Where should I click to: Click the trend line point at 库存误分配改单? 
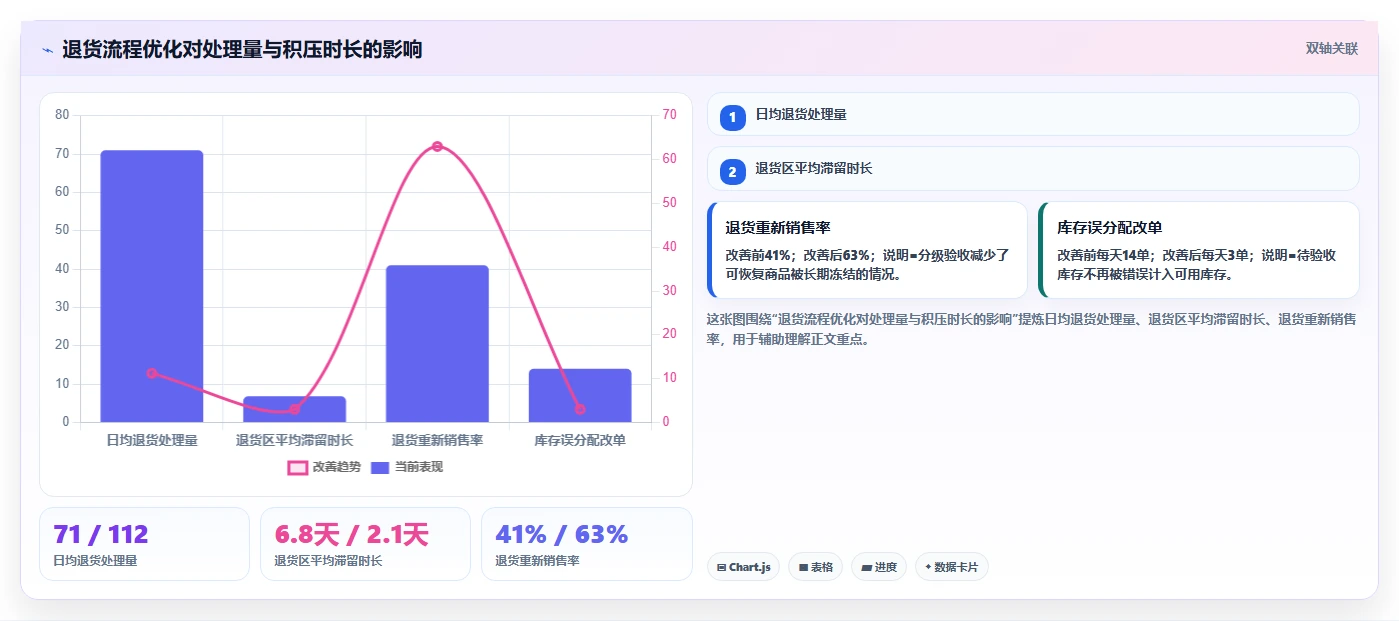point(580,409)
